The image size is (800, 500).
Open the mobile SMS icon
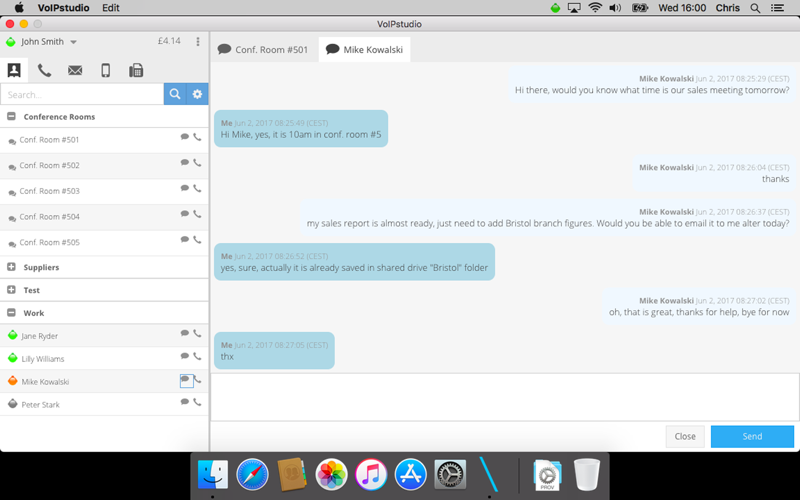click(x=106, y=70)
